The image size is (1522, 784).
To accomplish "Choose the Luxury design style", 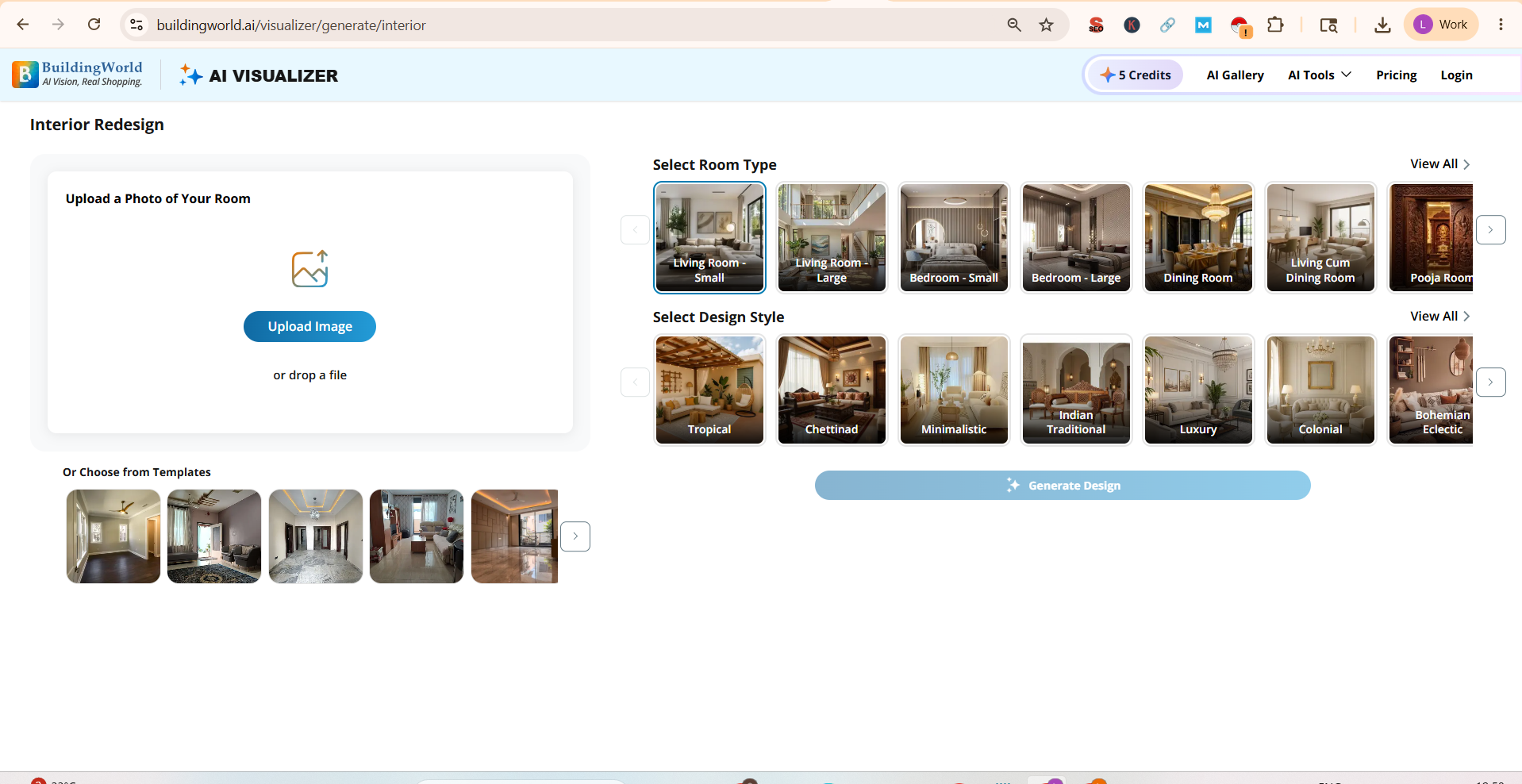I will (1198, 390).
